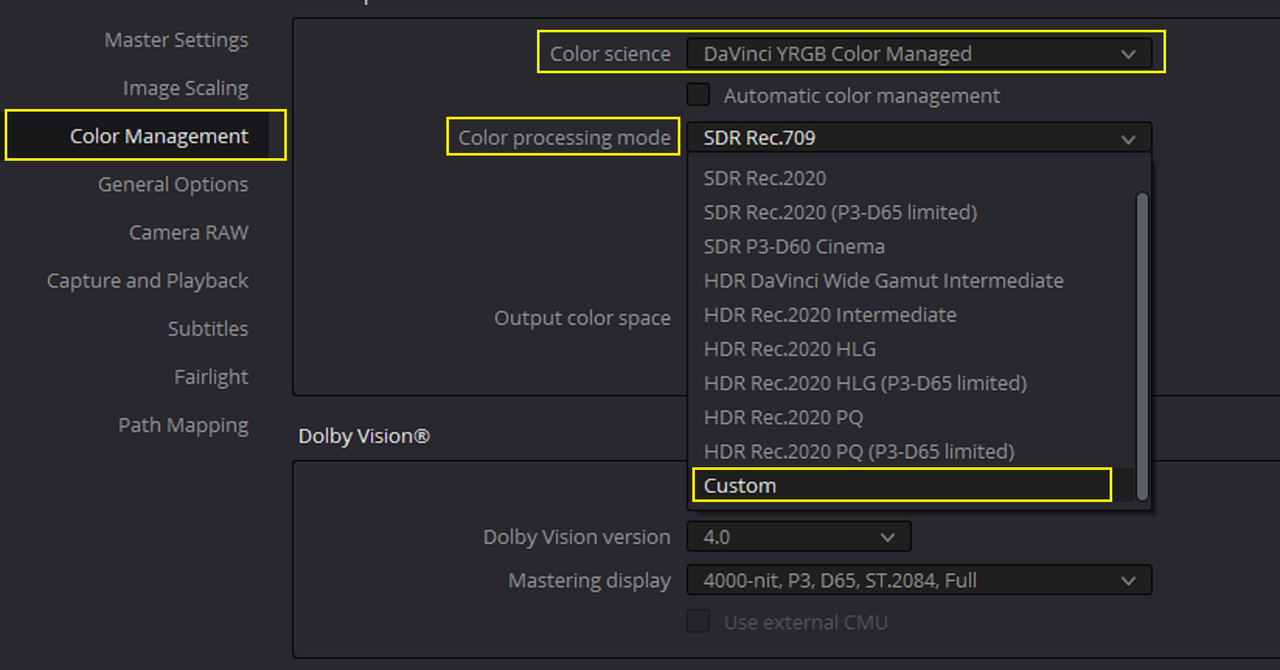Open Master Settings page
This screenshot has height=670, width=1280.
(176, 40)
